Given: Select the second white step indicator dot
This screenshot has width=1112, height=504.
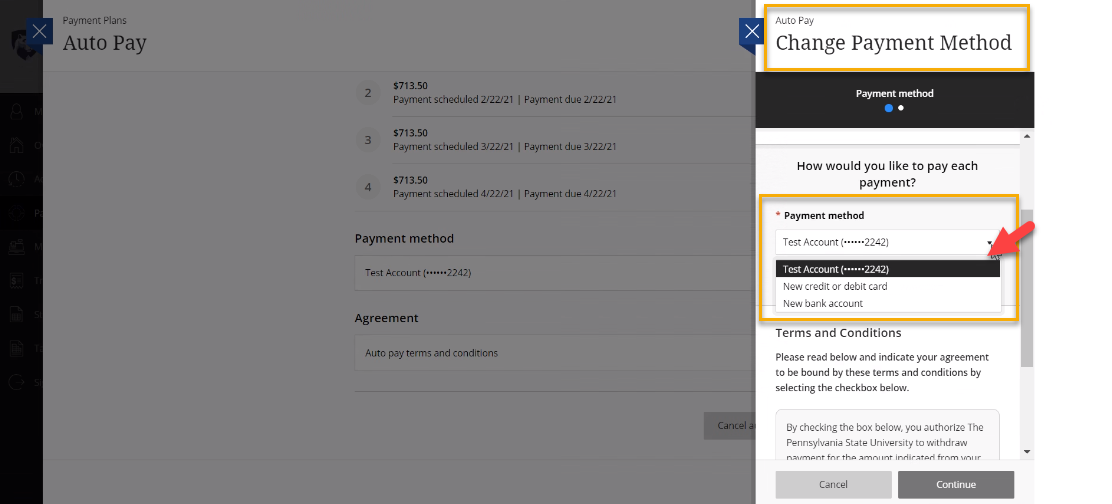Looking at the screenshot, I should [x=901, y=108].
